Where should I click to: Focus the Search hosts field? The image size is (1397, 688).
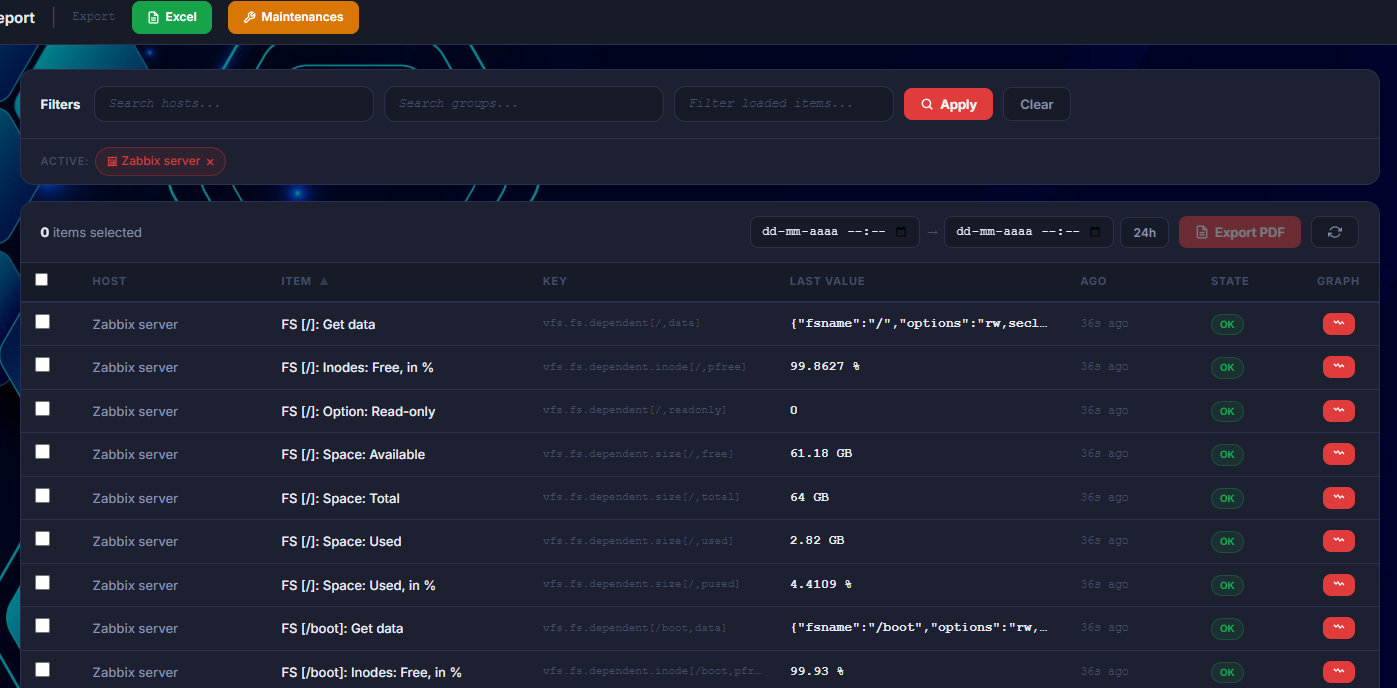tap(234, 104)
